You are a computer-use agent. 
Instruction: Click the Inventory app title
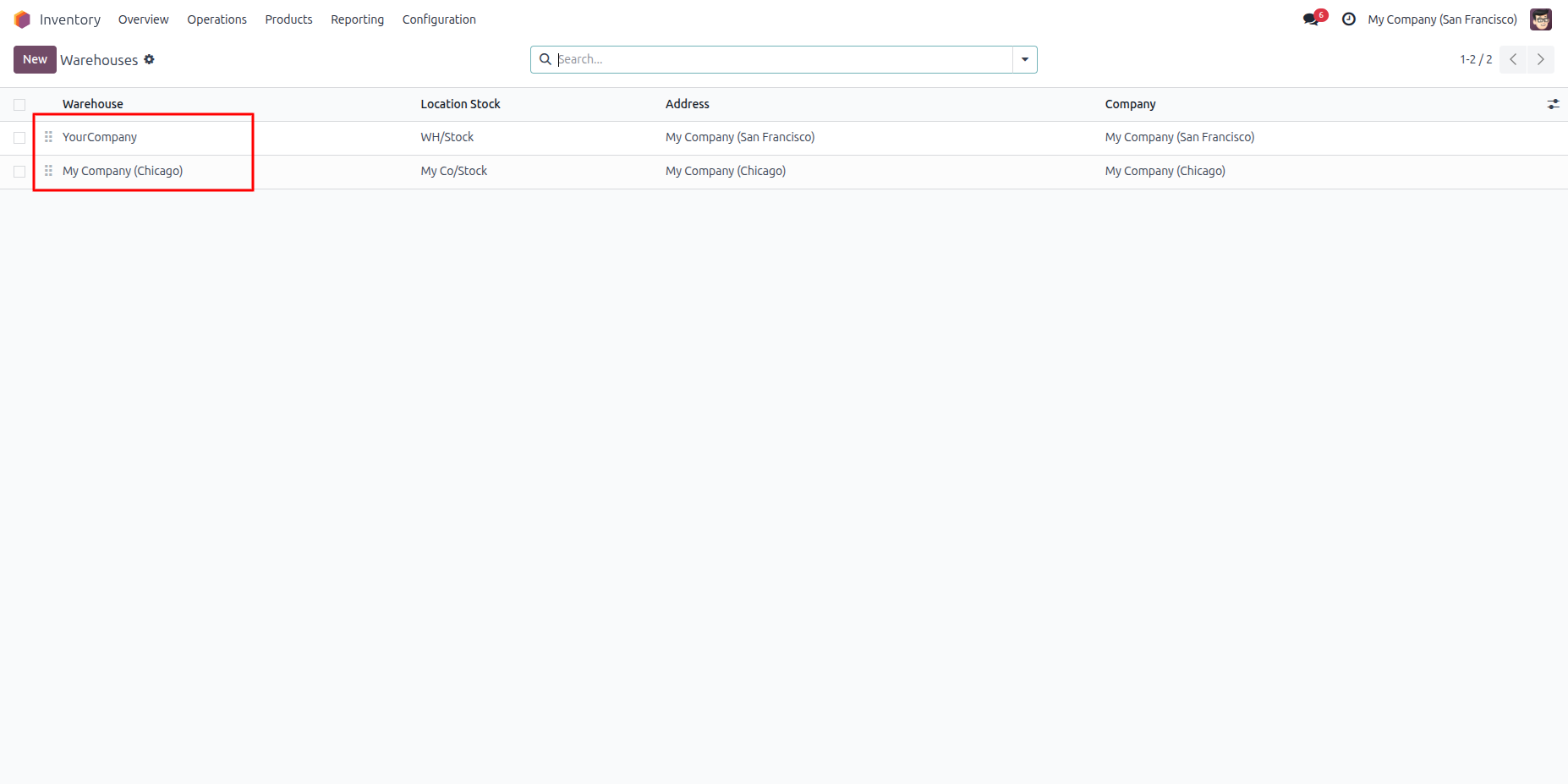click(x=70, y=19)
